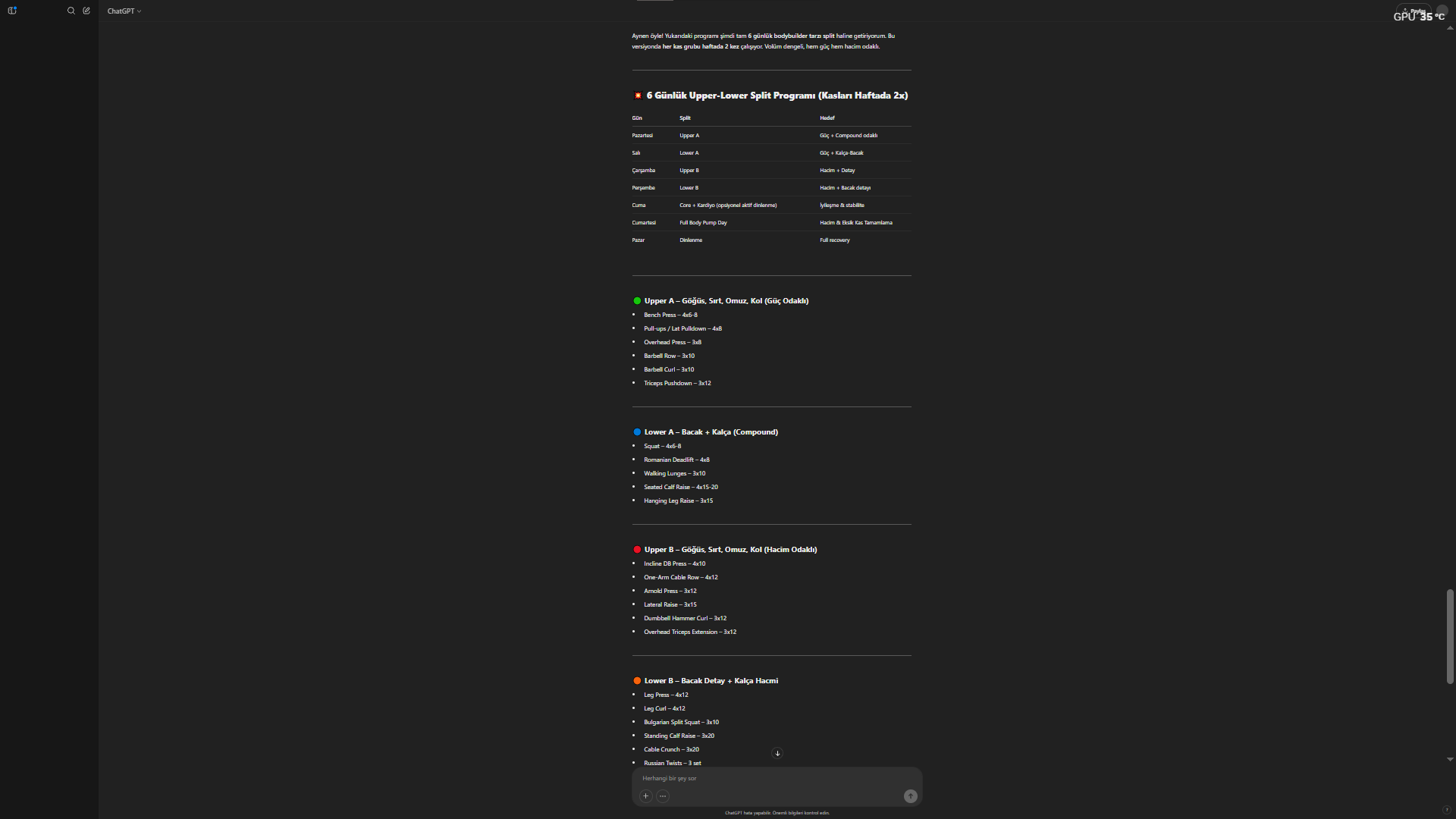Click the 'Bench Press – 4x6-8' list item
This screenshot has height=819, width=1456.
click(670, 315)
